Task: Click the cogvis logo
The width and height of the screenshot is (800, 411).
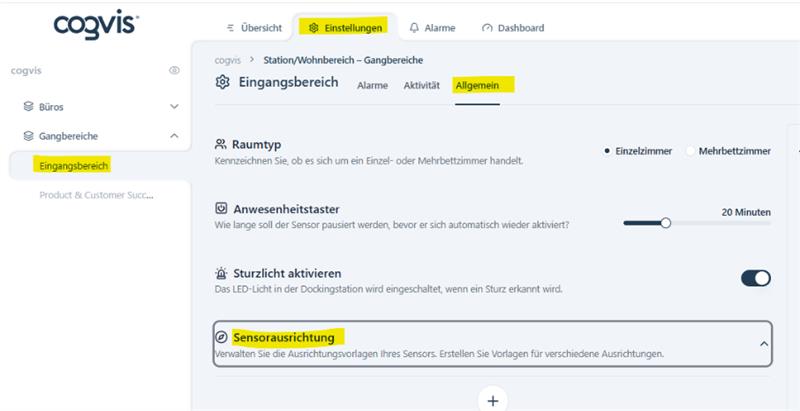Action: pyautogui.click(x=96, y=25)
